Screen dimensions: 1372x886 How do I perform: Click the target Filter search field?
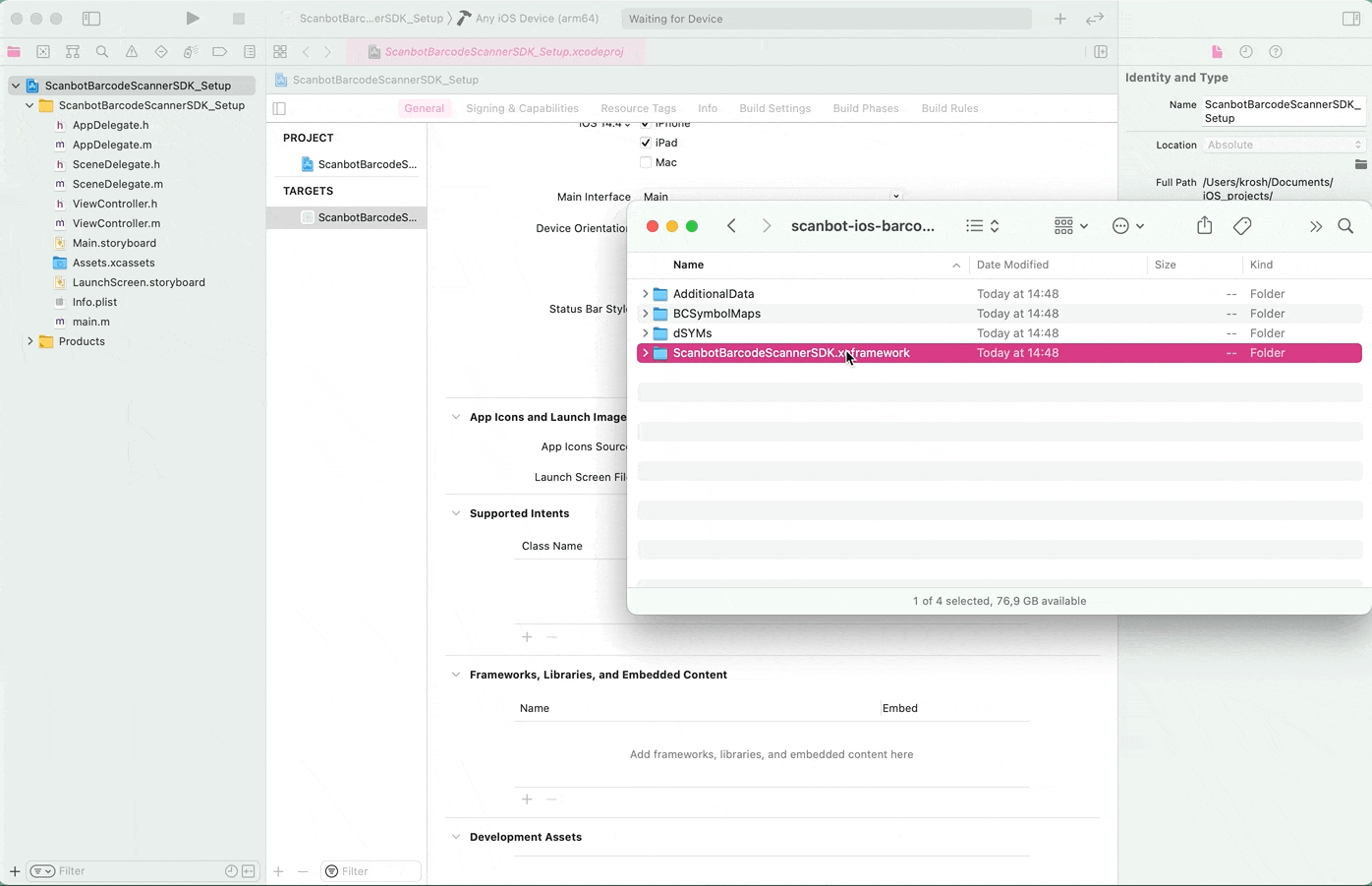373,871
